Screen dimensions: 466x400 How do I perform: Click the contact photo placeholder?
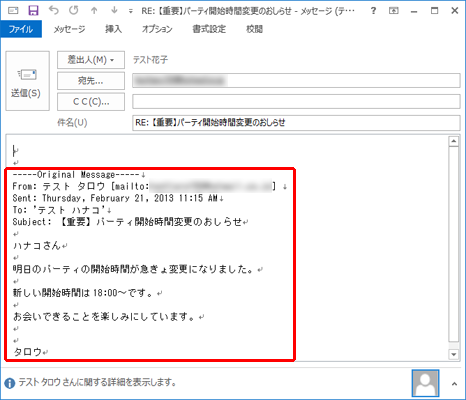click(x=425, y=383)
